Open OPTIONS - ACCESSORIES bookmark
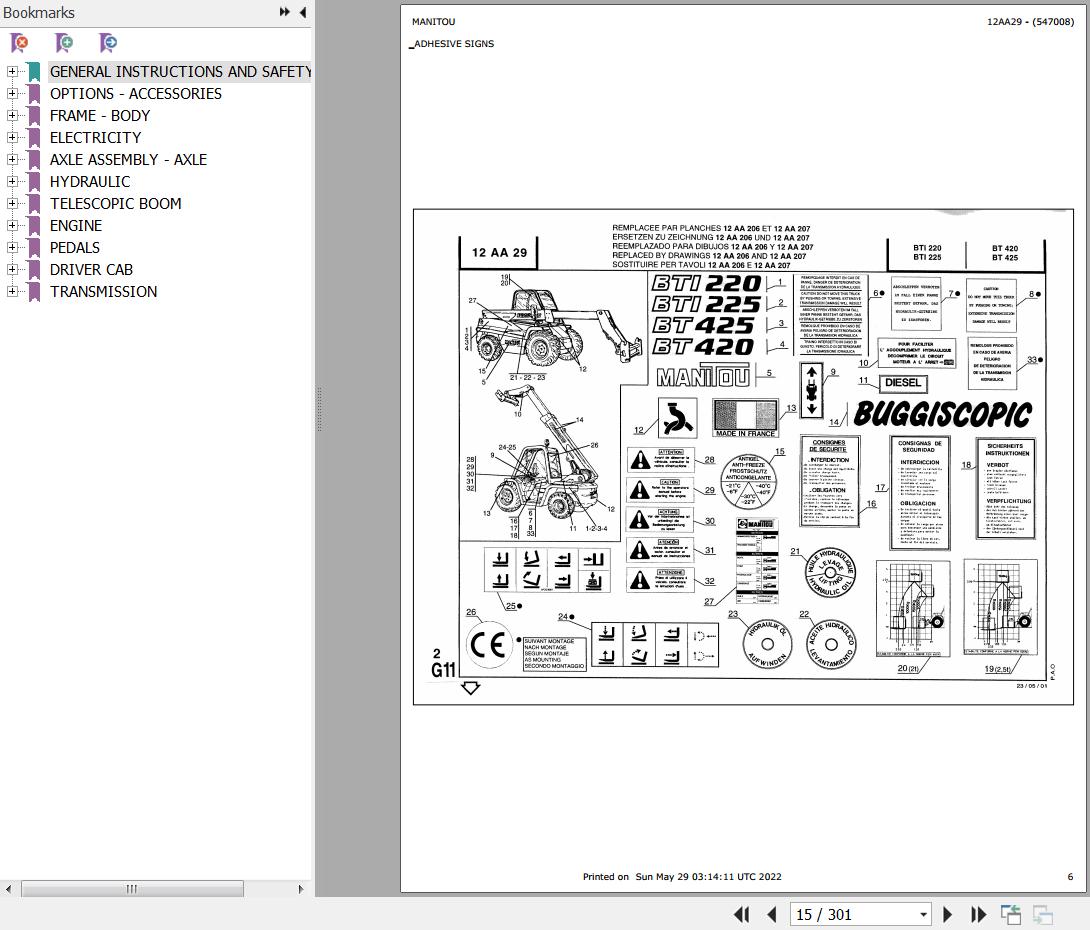Screen dimensions: 1090x930 click(x=136, y=94)
